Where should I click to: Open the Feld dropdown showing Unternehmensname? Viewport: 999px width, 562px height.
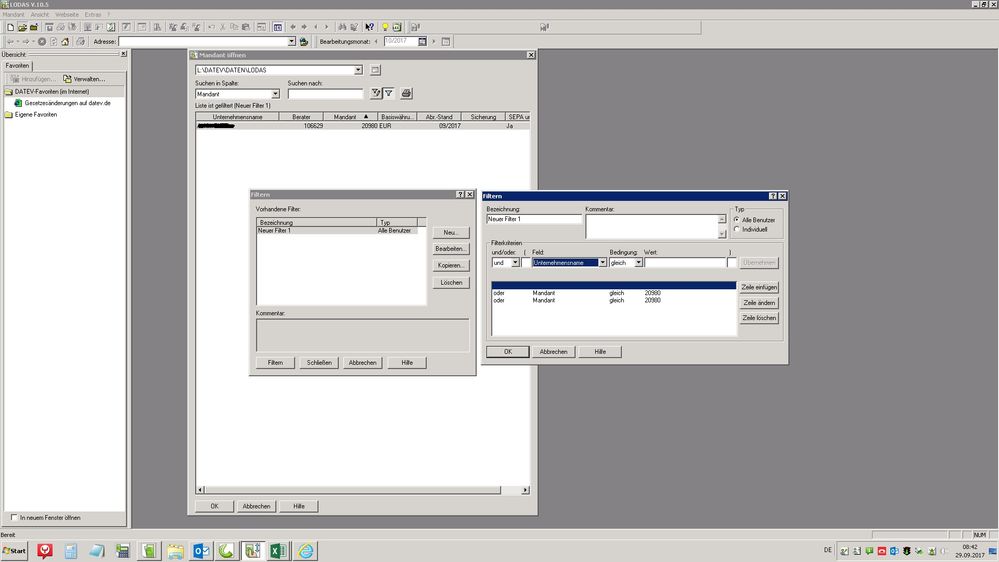click(x=602, y=263)
